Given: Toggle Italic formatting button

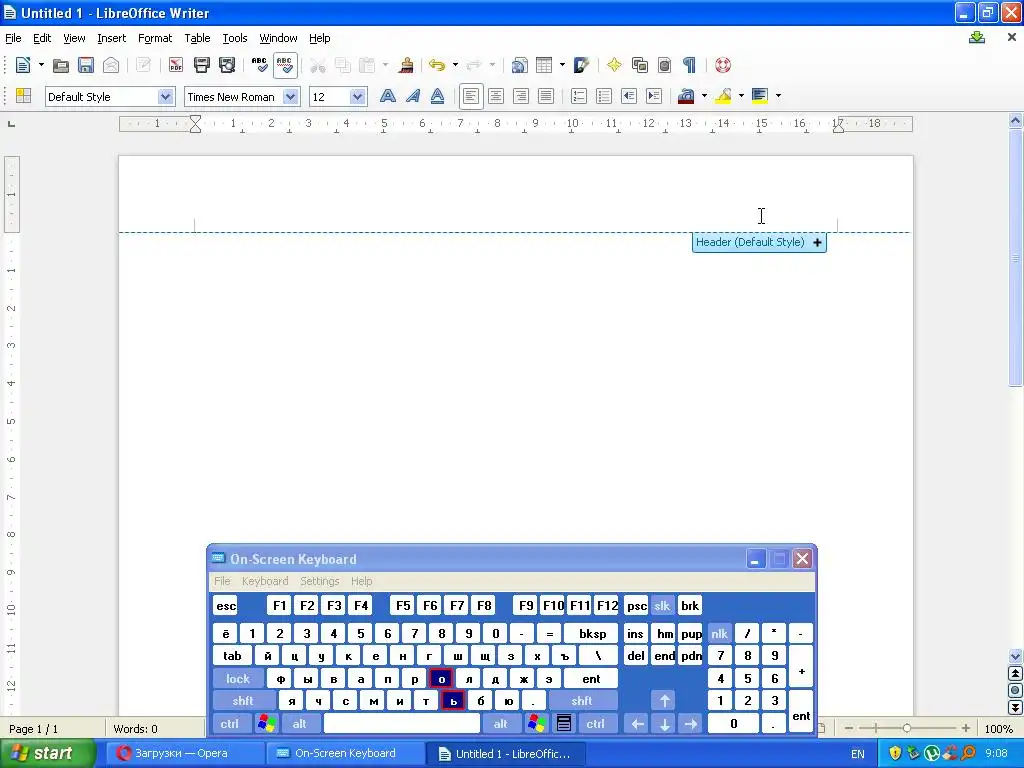Looking at the screenshot, I should [x=413, y=96].
